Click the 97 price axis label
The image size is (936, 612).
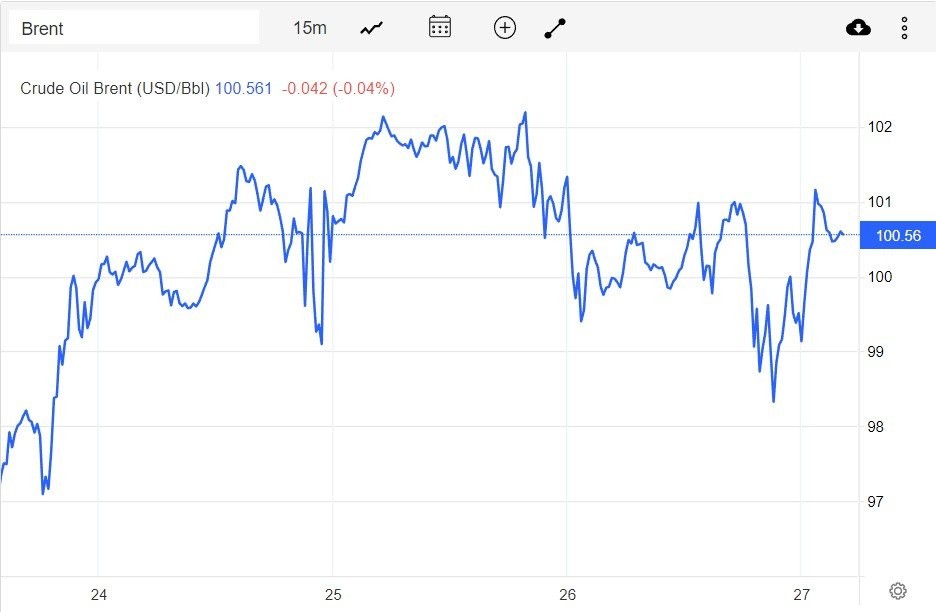(x=877, y=501)
